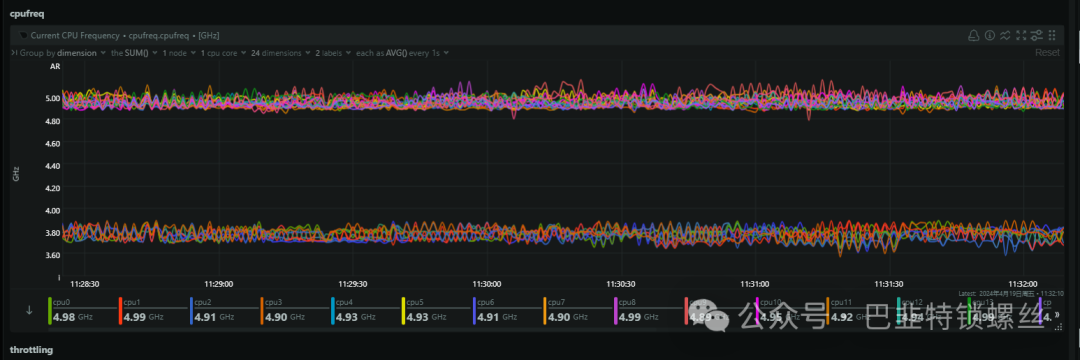
Task: Open the AVG() every 1s dropdown
Action: [403, 52]
